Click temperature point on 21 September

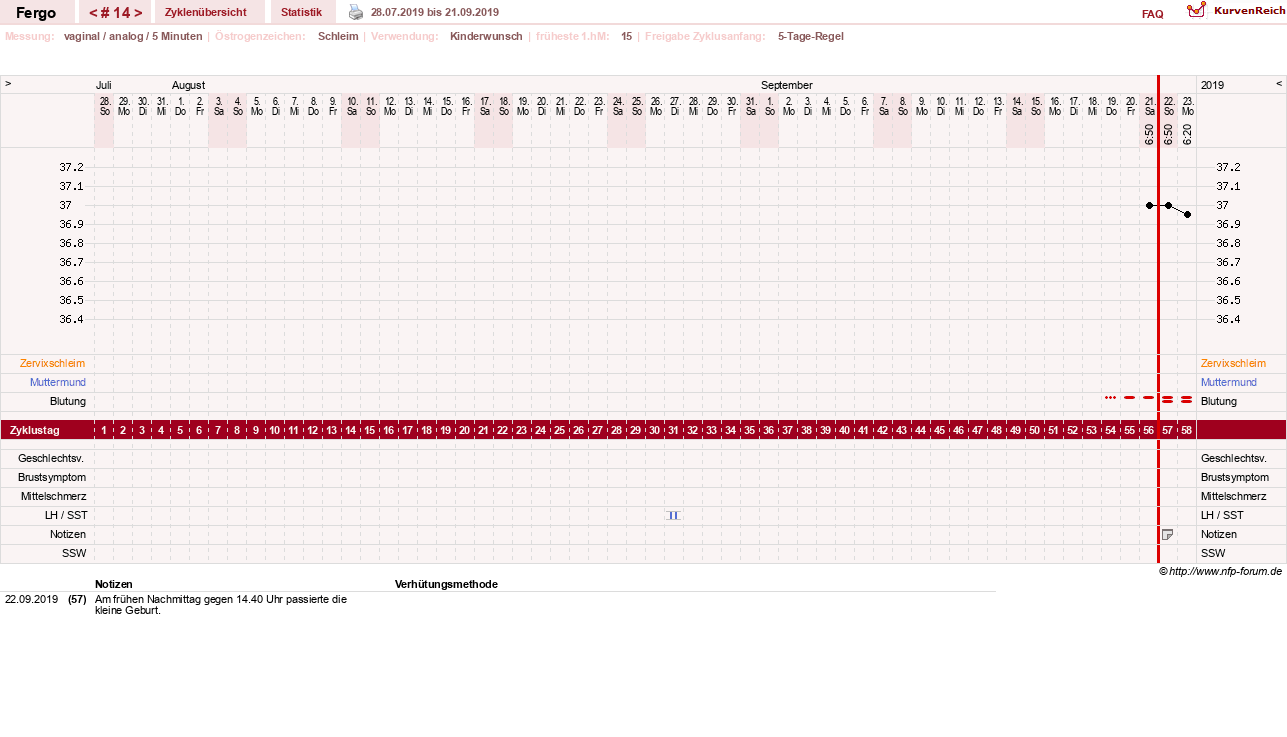pos(1149,205)
